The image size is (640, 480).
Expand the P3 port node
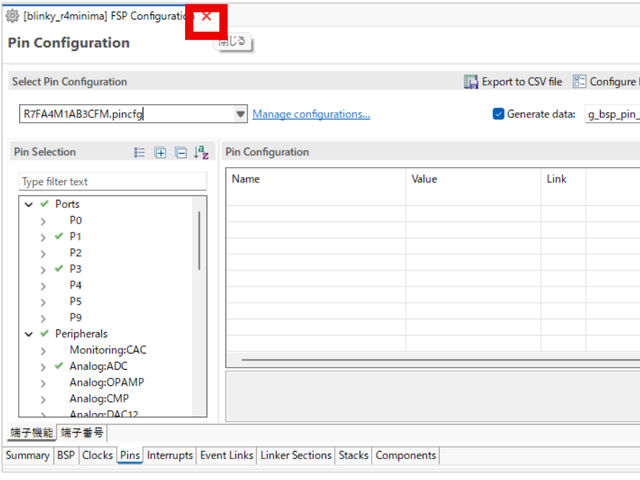43,270
